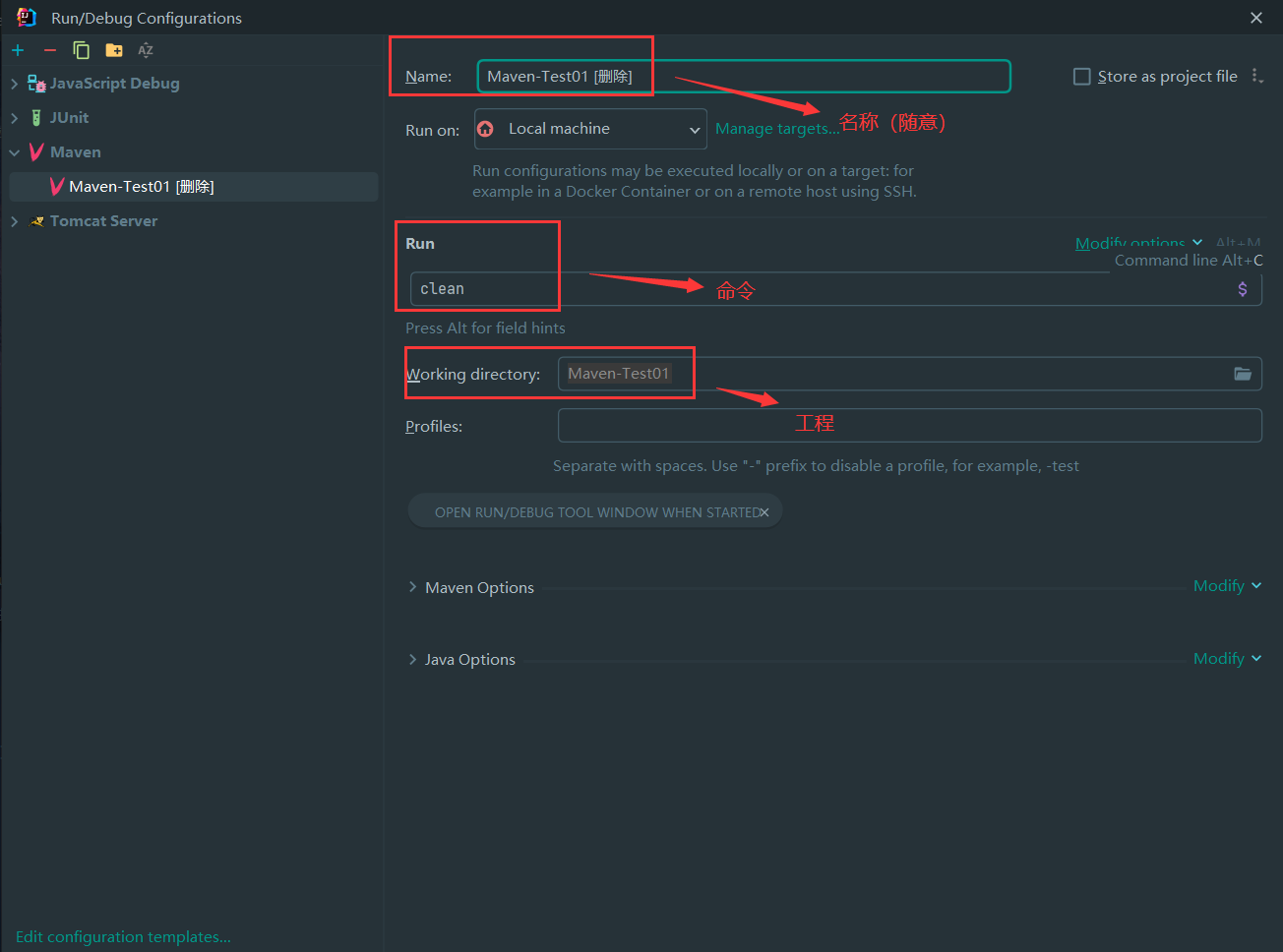Remove the Open Run/Debug Tool Window option chip
The image size is (1283, 952).
click(x=764, y=512)
